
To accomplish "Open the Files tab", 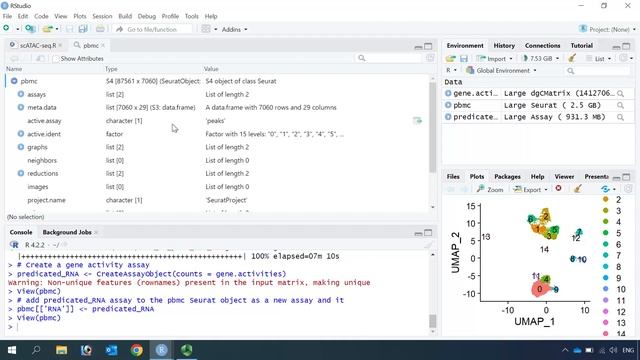I will point(453,177).
